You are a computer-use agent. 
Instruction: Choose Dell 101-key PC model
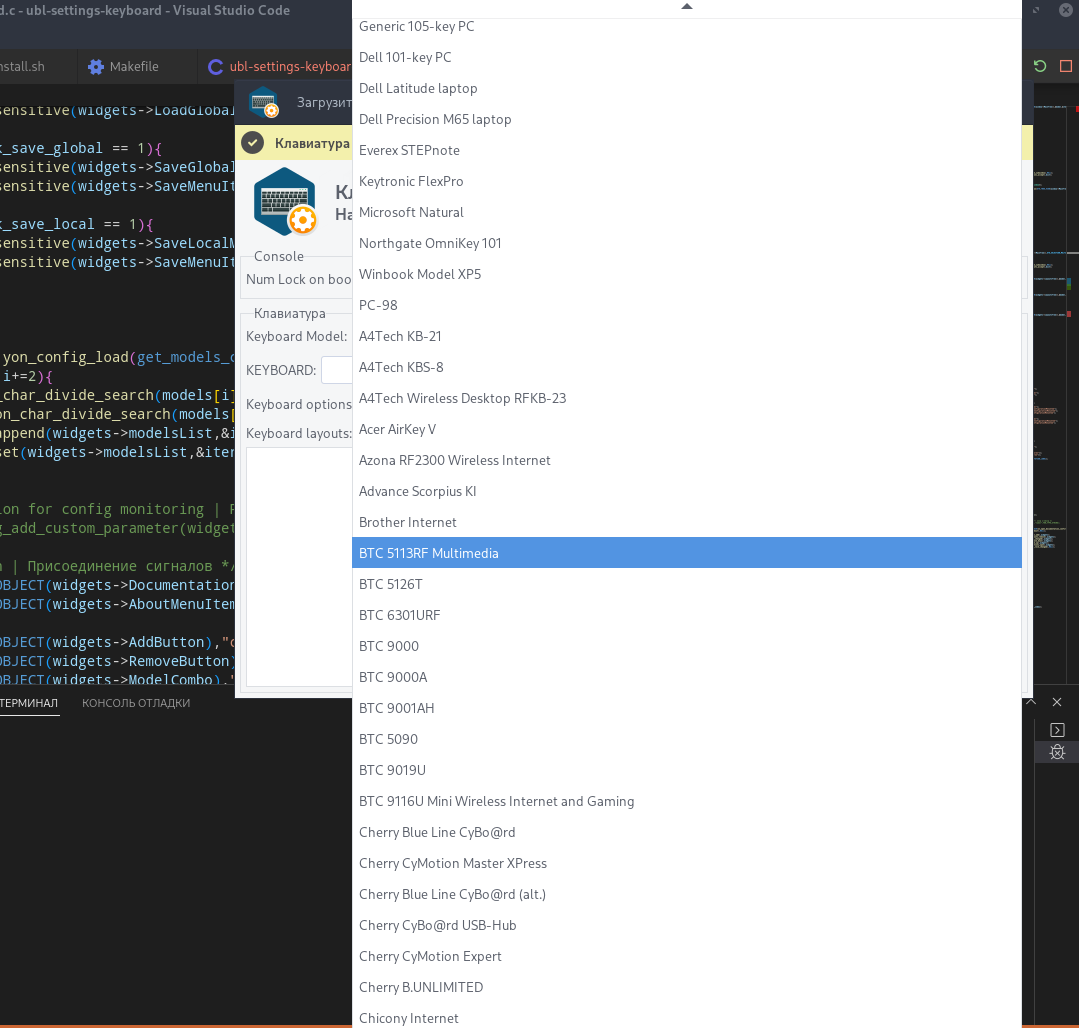point(686,57)
